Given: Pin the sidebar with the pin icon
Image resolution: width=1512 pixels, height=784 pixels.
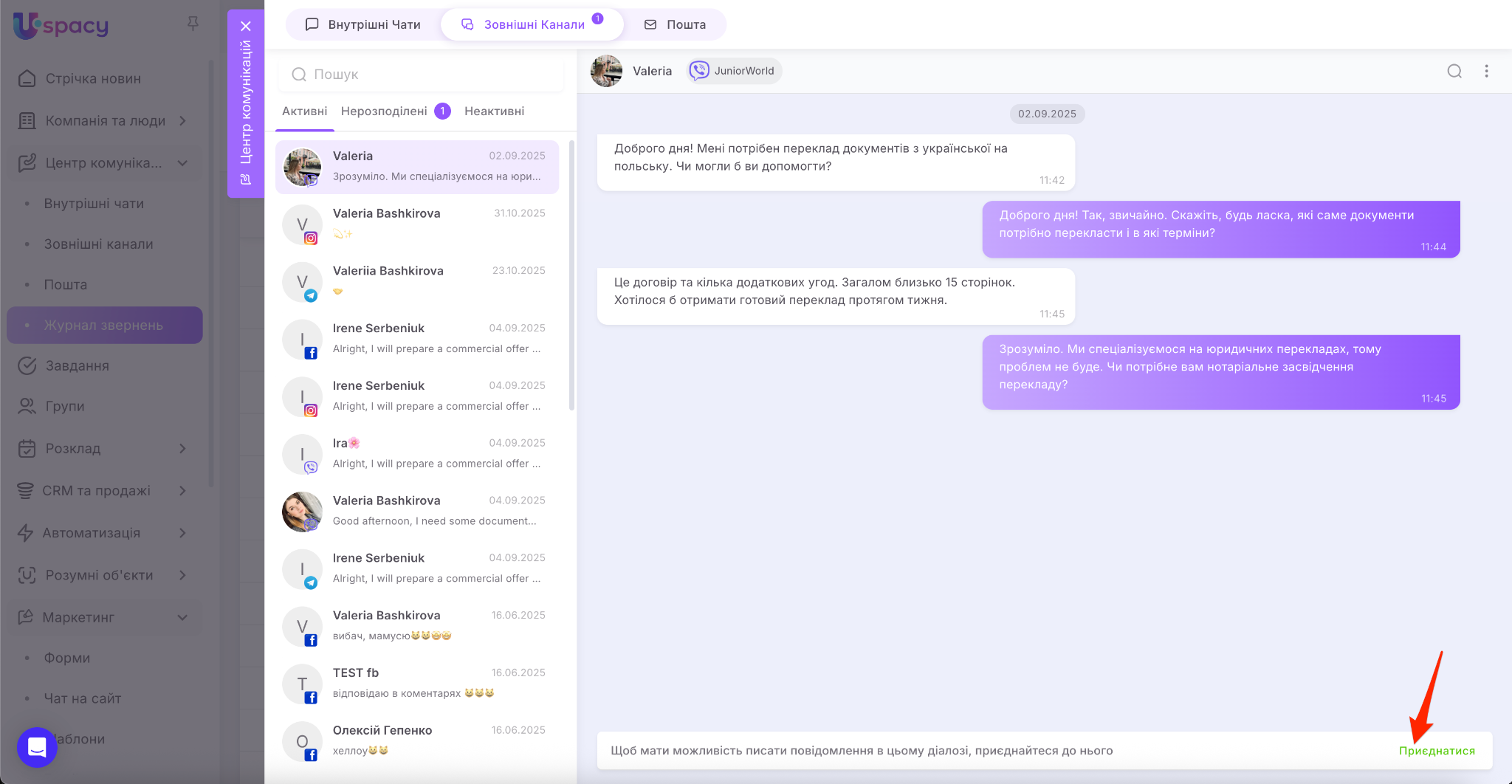Looking at the screenshot, I should [x=193, y=24].
